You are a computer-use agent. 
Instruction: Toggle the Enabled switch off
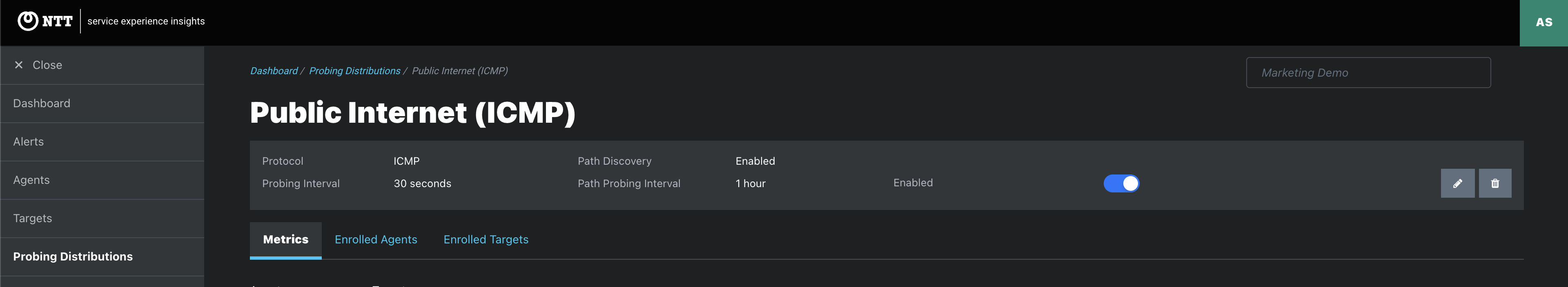1121,183
